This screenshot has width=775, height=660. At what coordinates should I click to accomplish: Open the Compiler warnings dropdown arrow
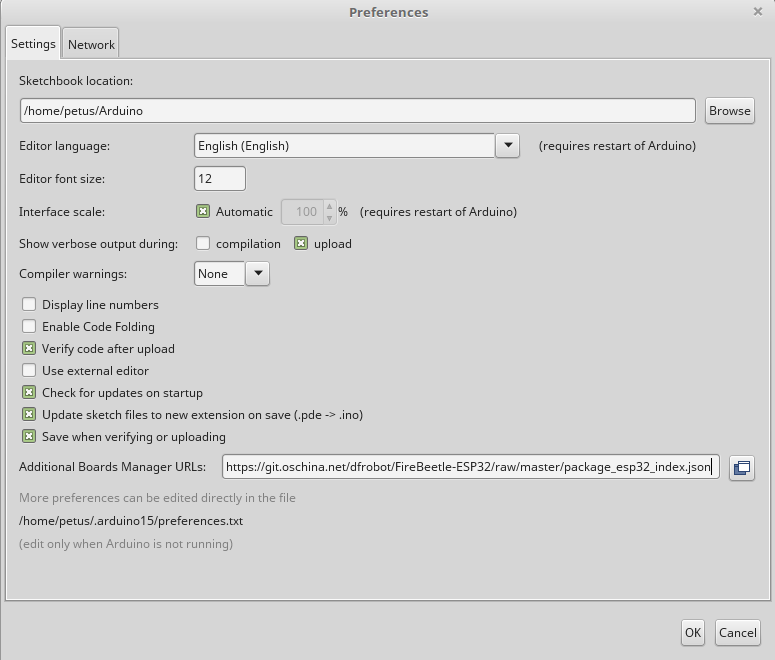pos(258,273)
